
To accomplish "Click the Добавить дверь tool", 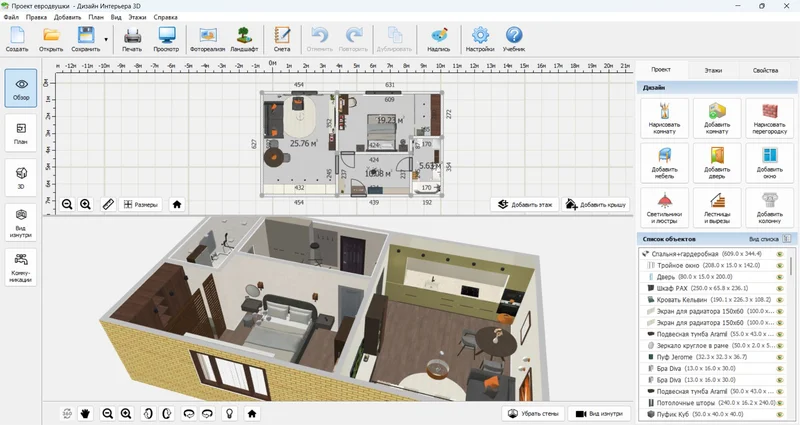I will [x=717, y=163].
